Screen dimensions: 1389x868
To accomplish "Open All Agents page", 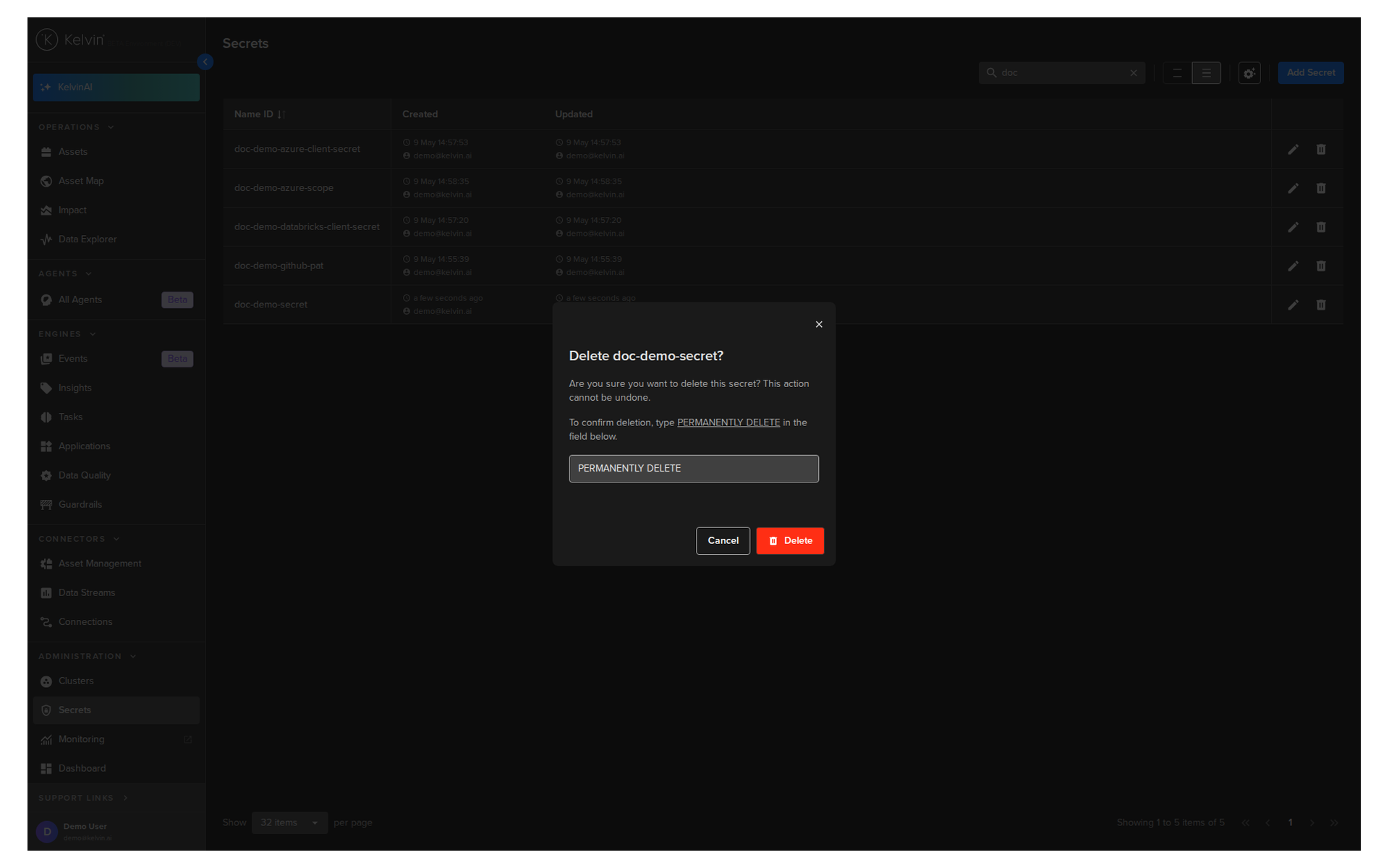I will pyautogui.click(x=116, y=299).
